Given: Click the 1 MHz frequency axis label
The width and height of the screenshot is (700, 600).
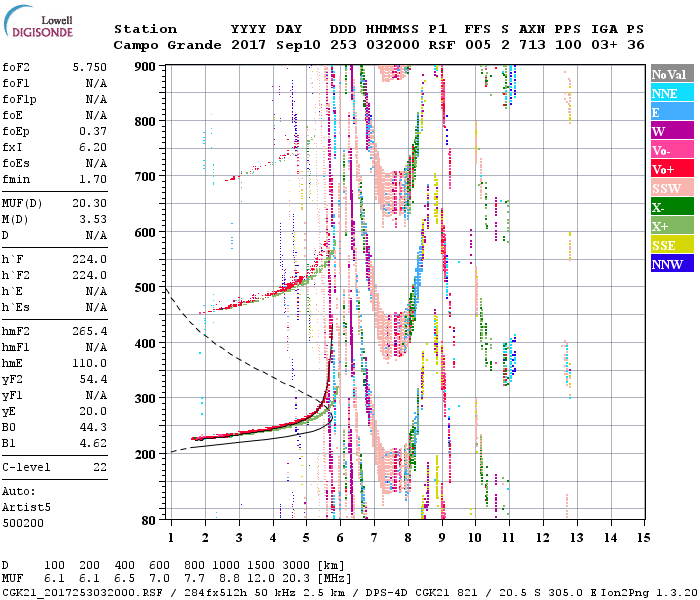Looking at the screenshot, I should [171, 537].
